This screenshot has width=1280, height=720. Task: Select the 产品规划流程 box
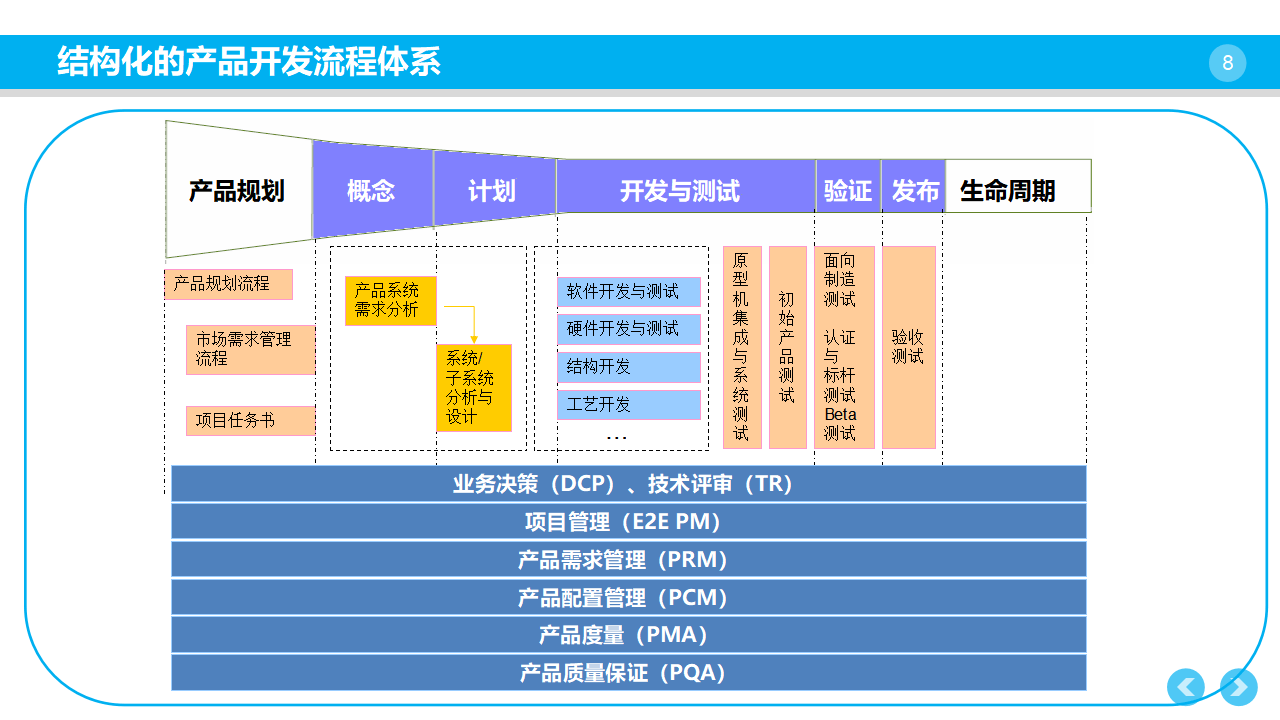(228, 284)
